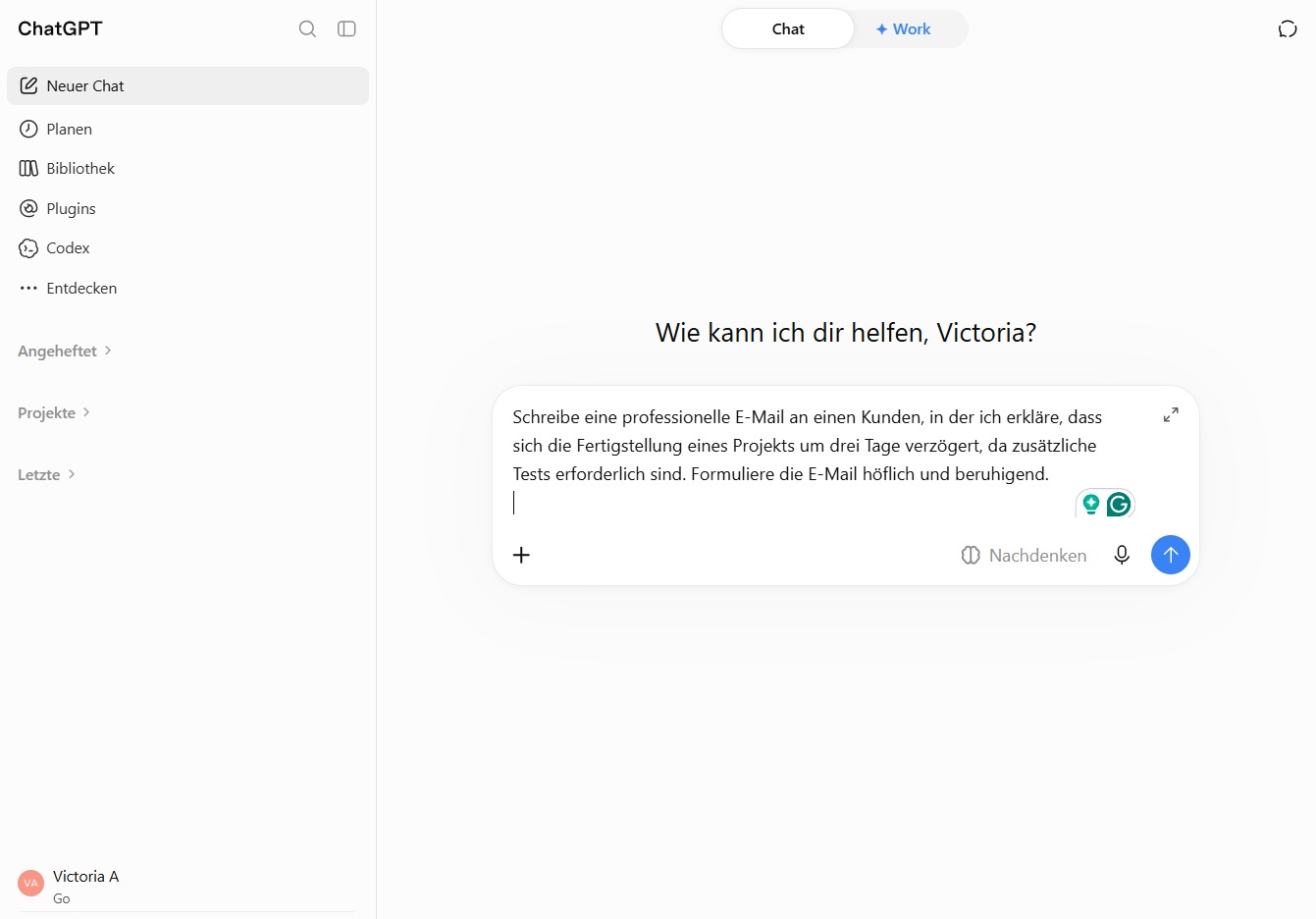Start voice dictation with microphone icon
This screenshot has height=919, width=1316.
click(x=1122, y=555)
